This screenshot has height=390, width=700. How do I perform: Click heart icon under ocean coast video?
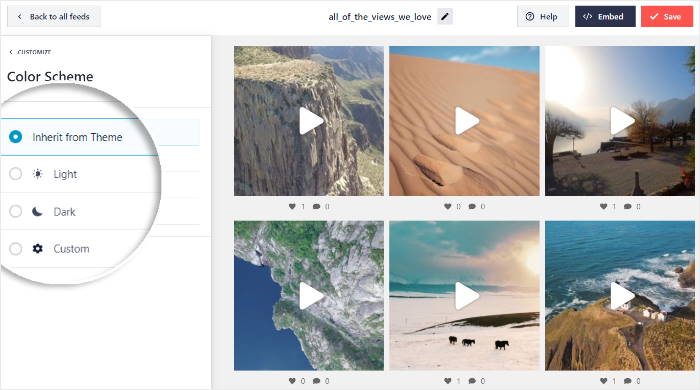[604, 381]
